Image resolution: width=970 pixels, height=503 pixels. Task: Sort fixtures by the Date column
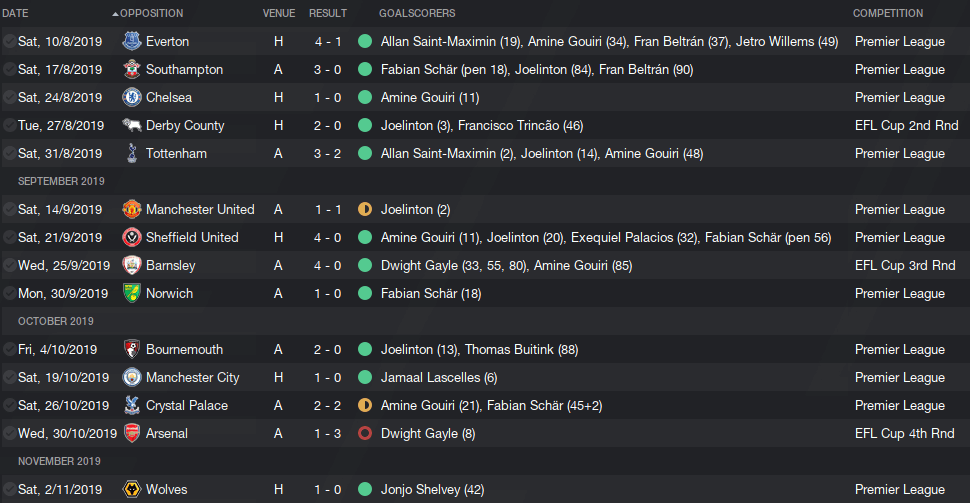point(15,13)
